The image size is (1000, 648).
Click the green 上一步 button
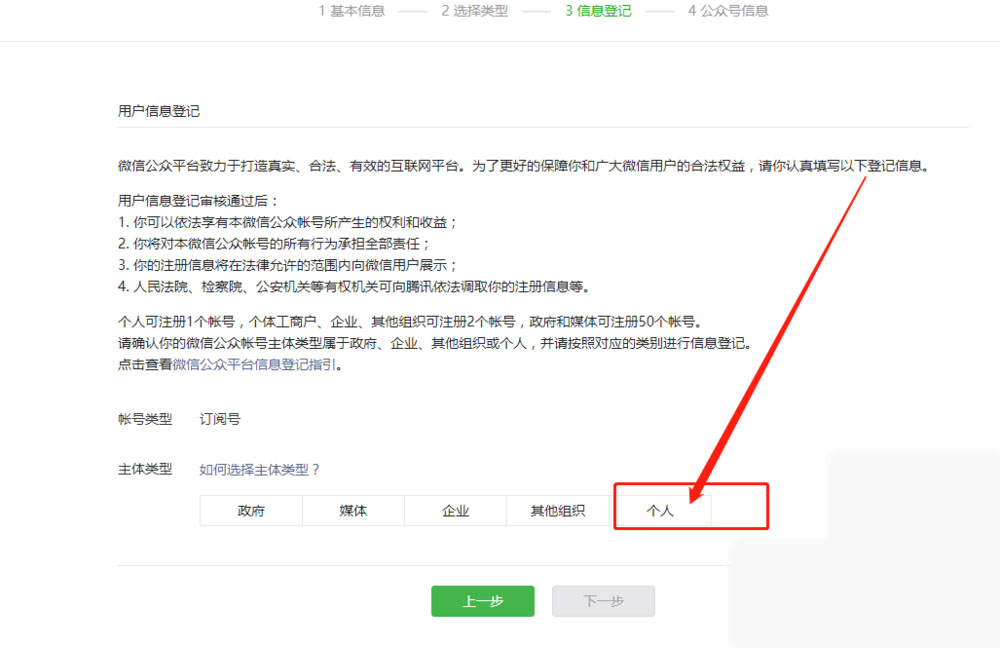tap(483, 601)
